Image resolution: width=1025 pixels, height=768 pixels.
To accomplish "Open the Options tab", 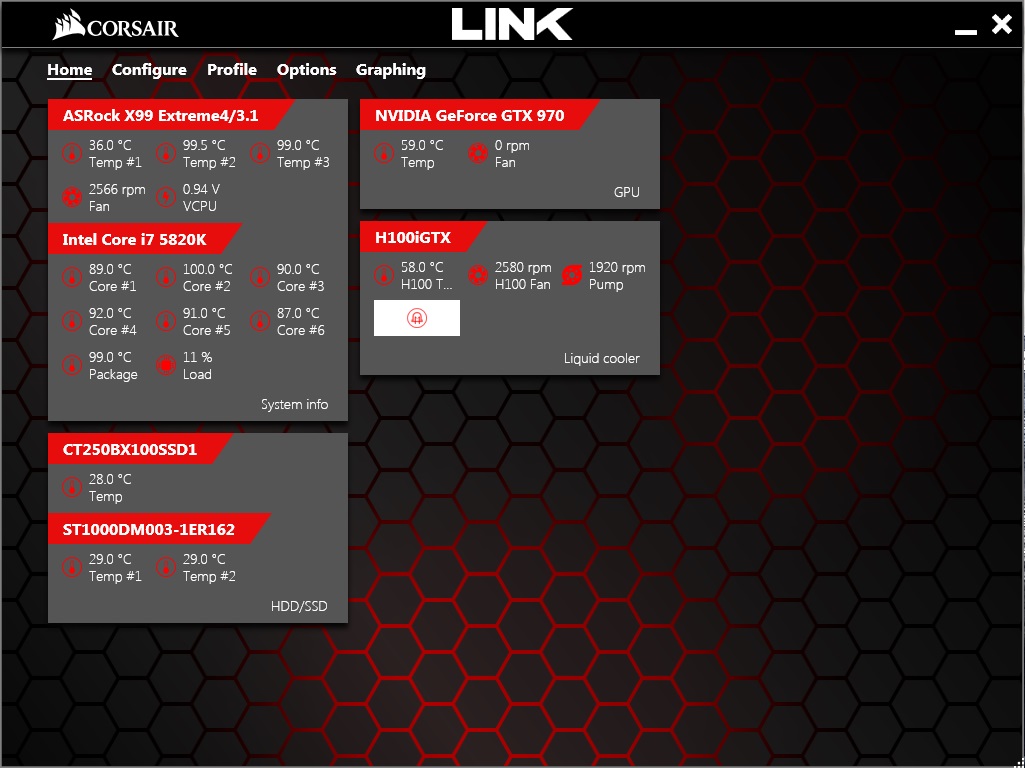I will [307, 70].
